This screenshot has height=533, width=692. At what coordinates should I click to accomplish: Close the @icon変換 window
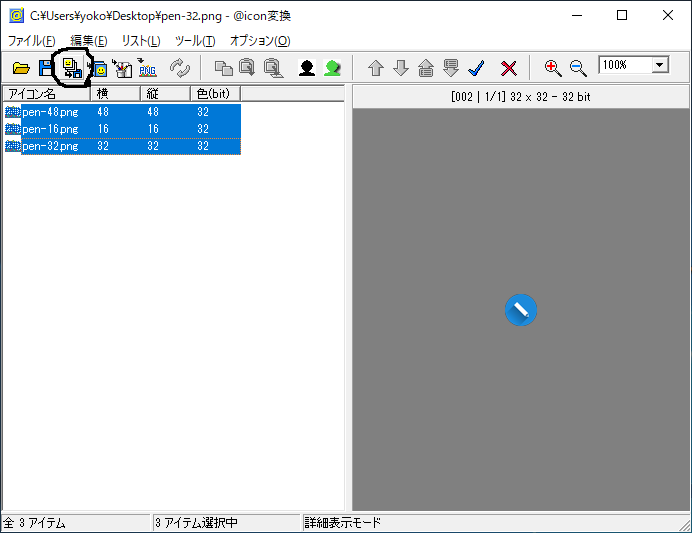668,15
